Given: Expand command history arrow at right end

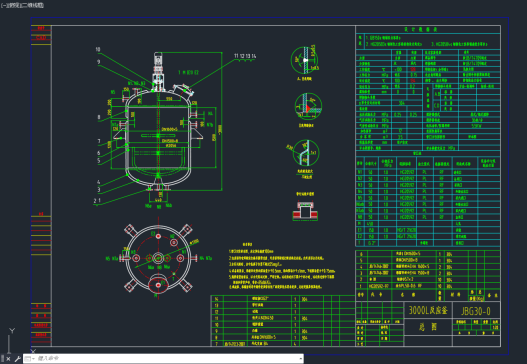Looking at the screenshot, I should (x=300, y=359).
